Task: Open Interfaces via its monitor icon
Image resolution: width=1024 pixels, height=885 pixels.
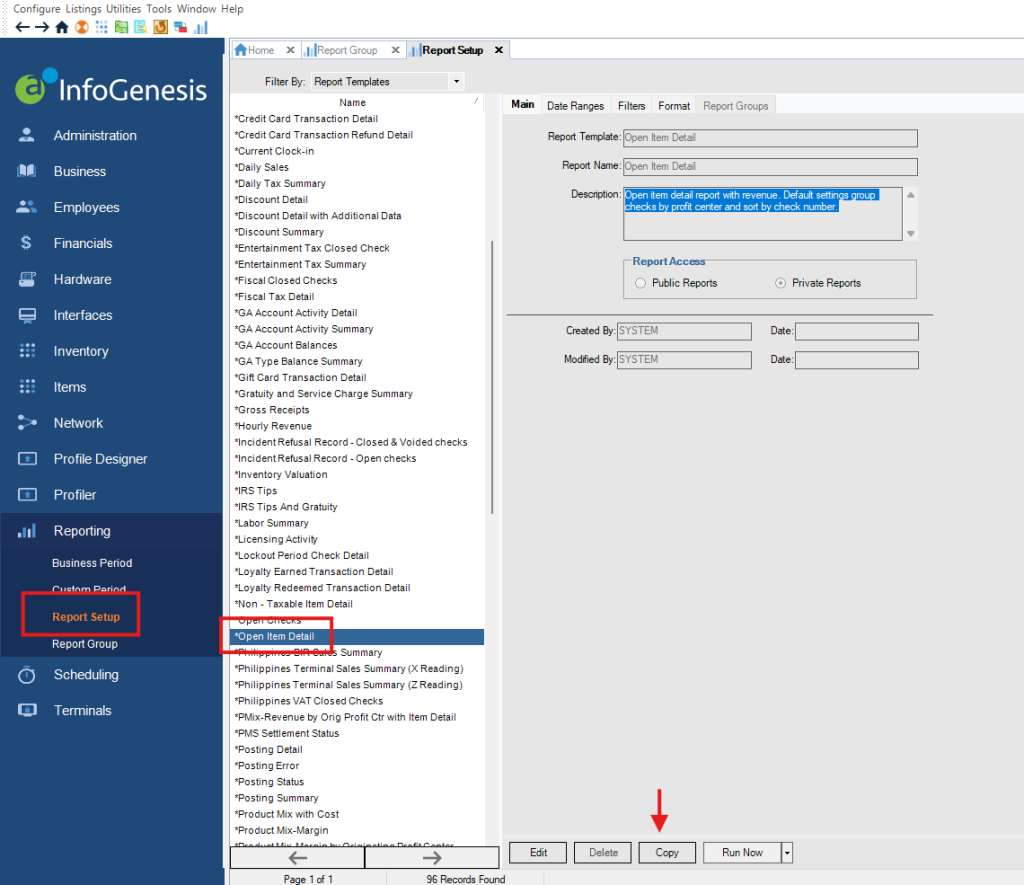Action: (x=27, y=315)
